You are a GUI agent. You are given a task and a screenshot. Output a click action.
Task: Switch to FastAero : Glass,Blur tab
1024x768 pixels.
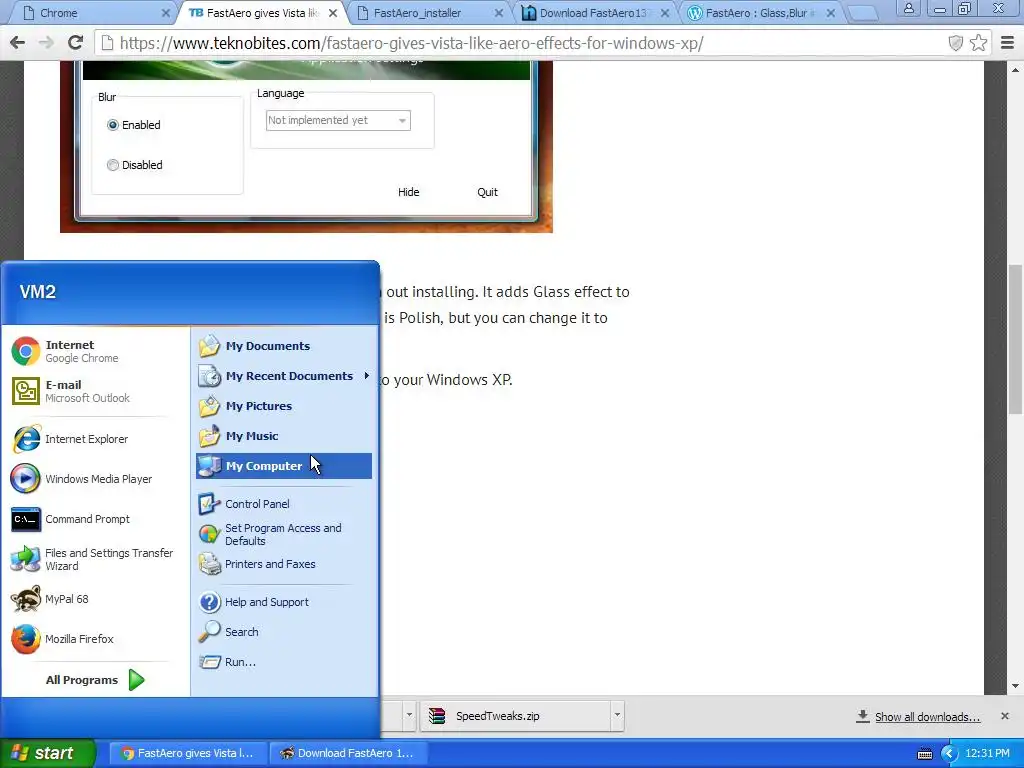click(x=758, y=13)
